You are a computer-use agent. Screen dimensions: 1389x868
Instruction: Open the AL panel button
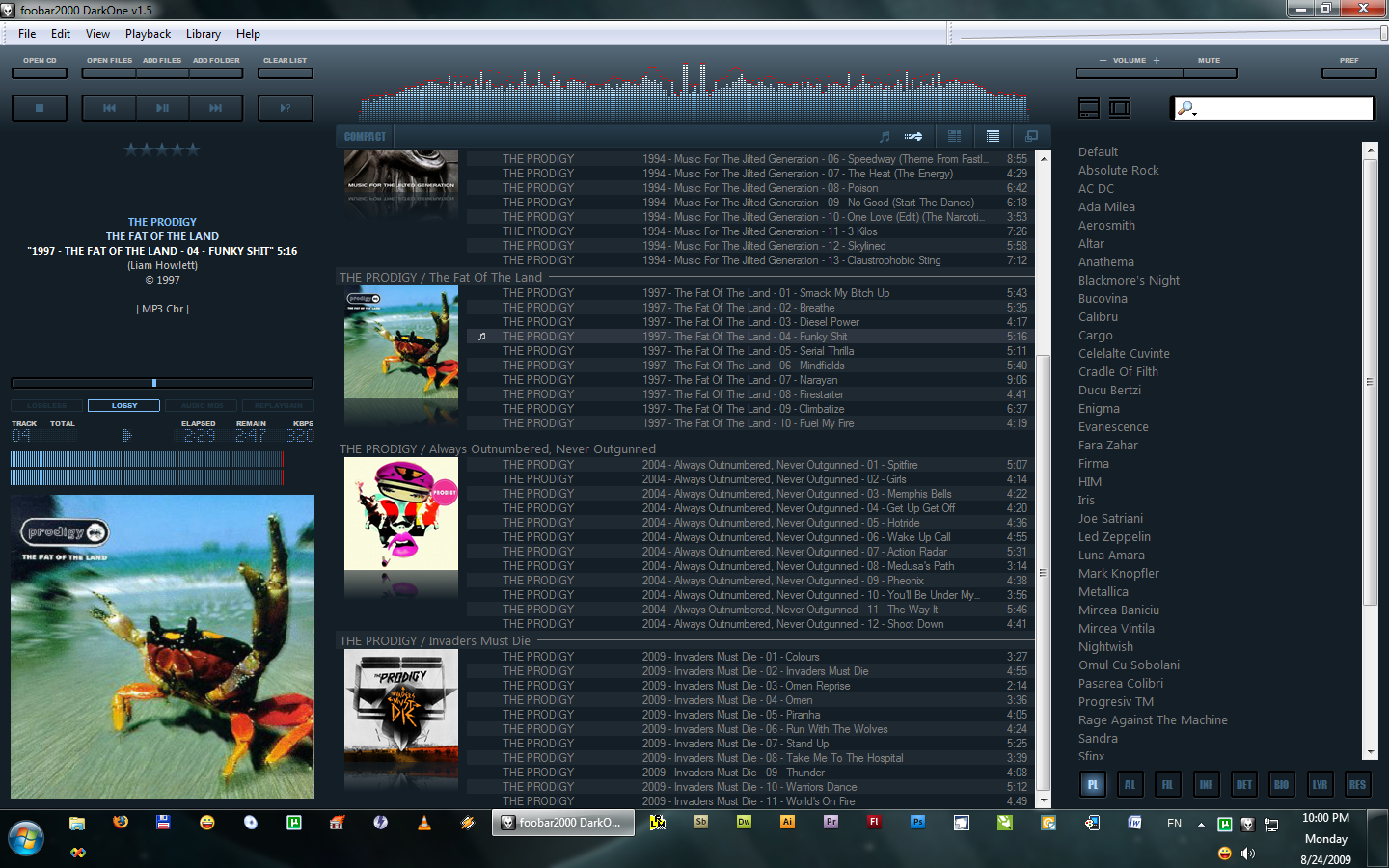[x=1130, y=784]
